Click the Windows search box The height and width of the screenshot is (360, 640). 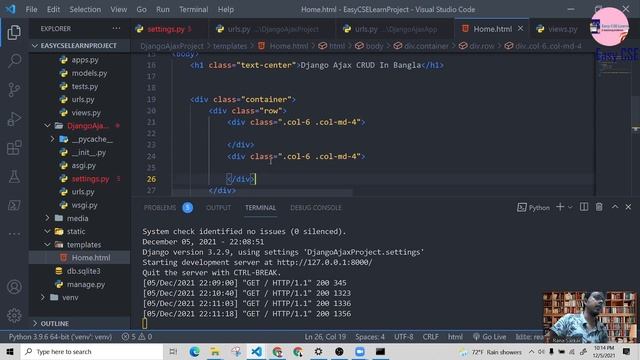92,351
